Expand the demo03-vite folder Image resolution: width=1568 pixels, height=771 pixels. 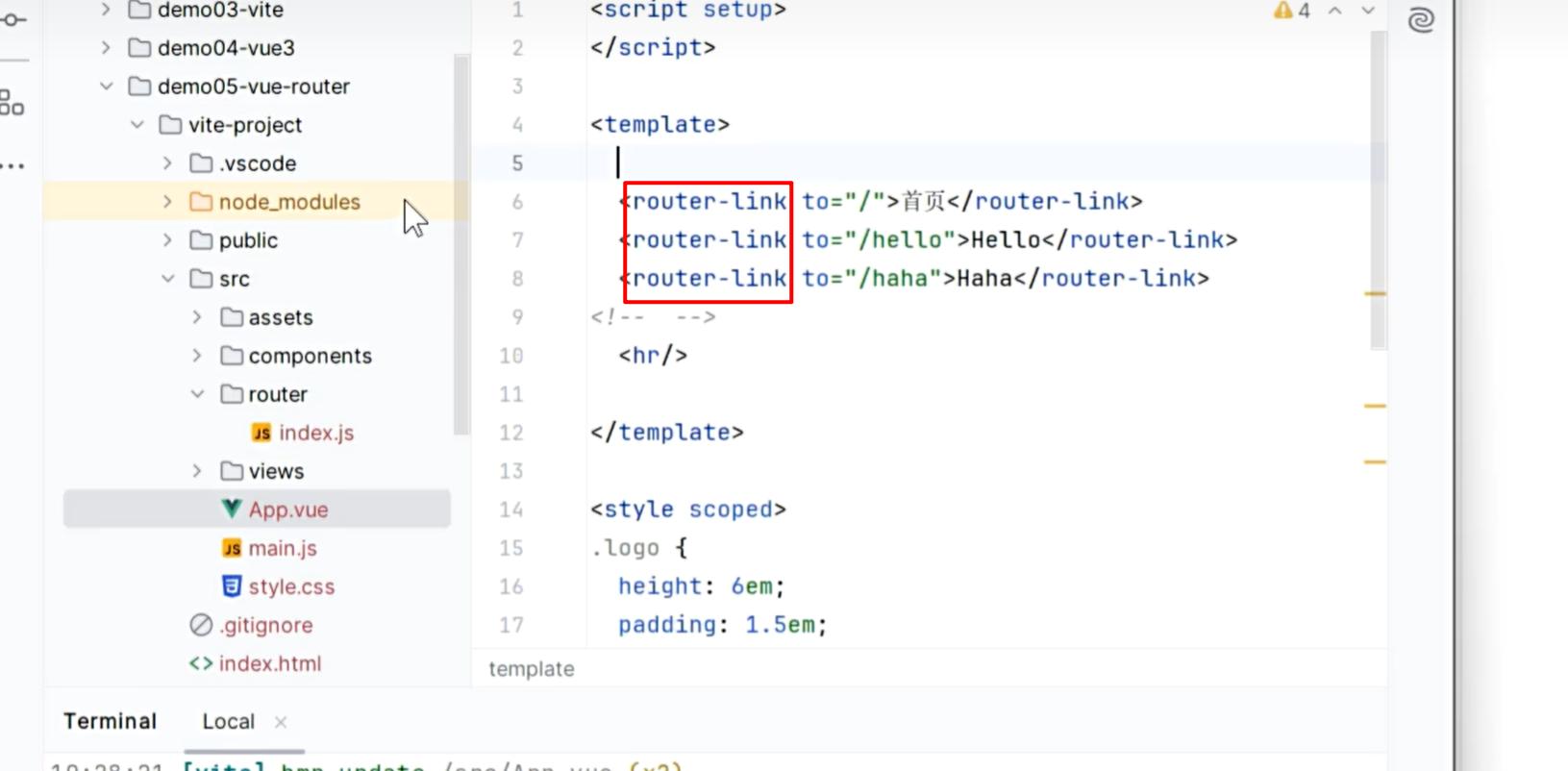106,10
